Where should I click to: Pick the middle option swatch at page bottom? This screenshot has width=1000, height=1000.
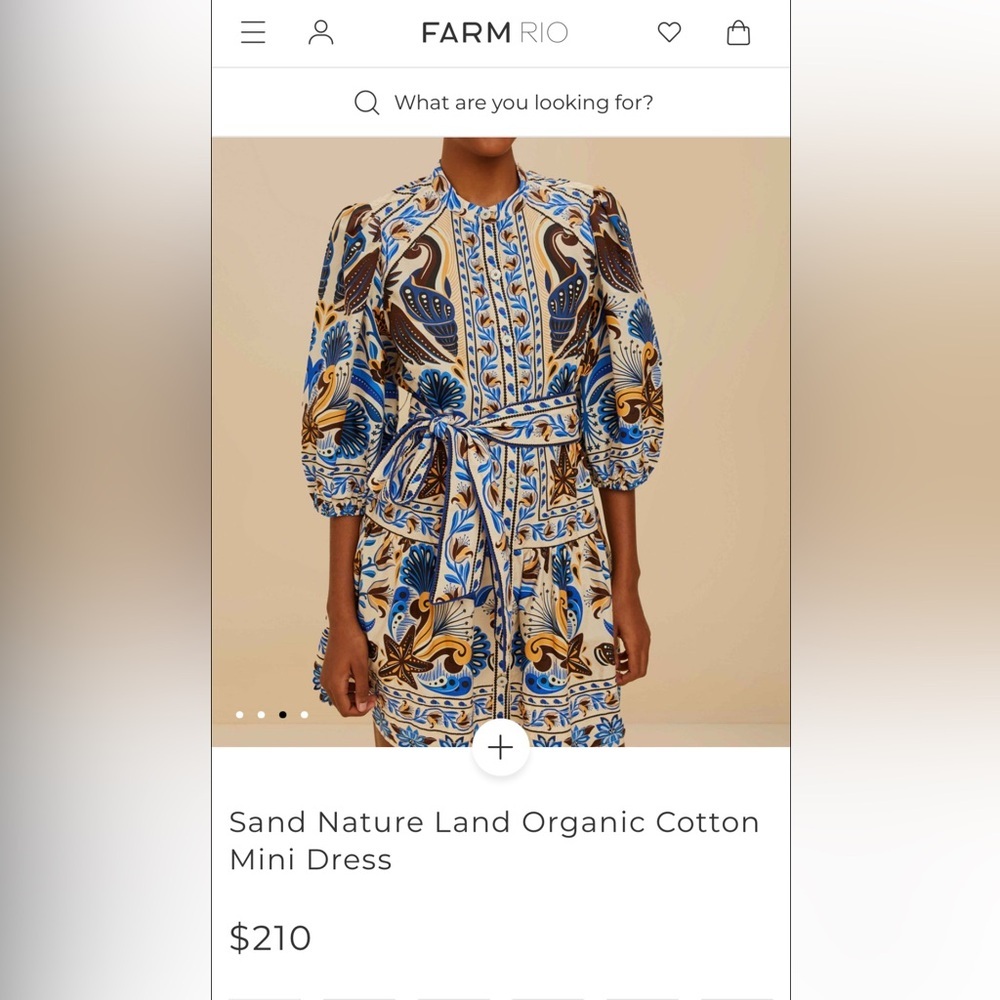coord(452,997)
